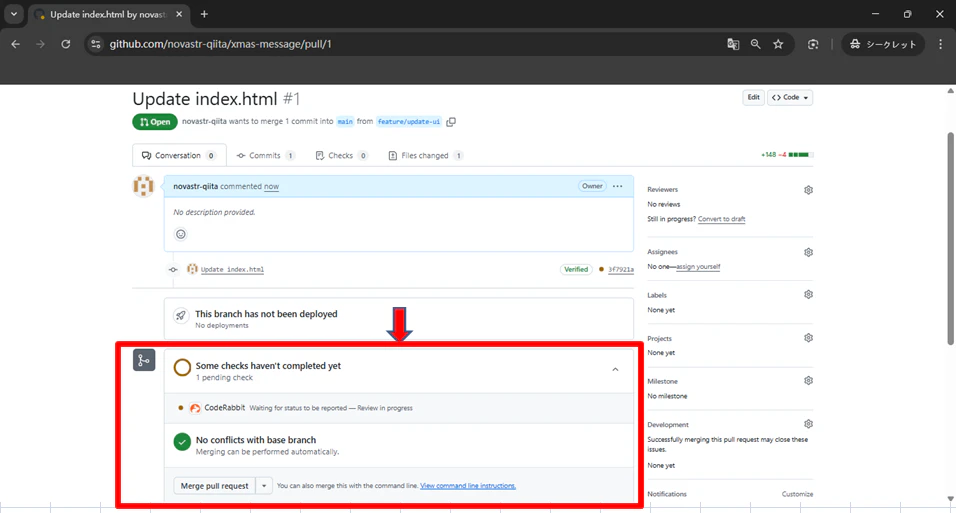The width and height of the screenshot is (956, 513).
Task: Open the Milestone gear settings
Action: click(808, 381)
